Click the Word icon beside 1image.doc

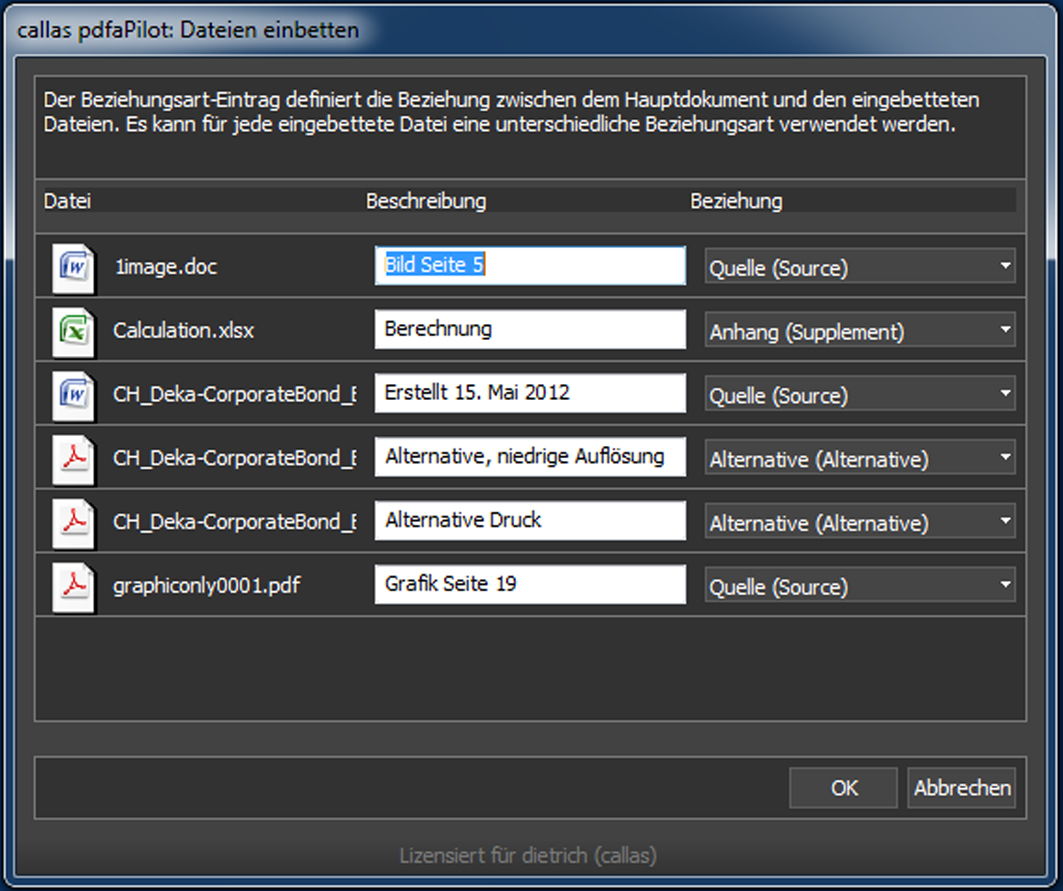pyautogui.click(x=74, y=267)
